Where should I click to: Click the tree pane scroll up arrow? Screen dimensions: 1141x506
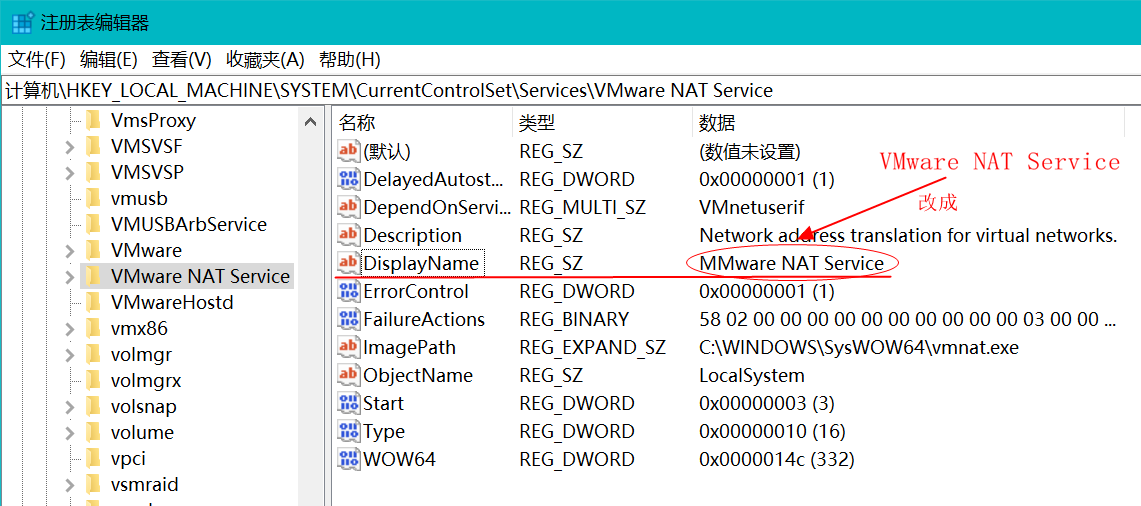[311, 122]
